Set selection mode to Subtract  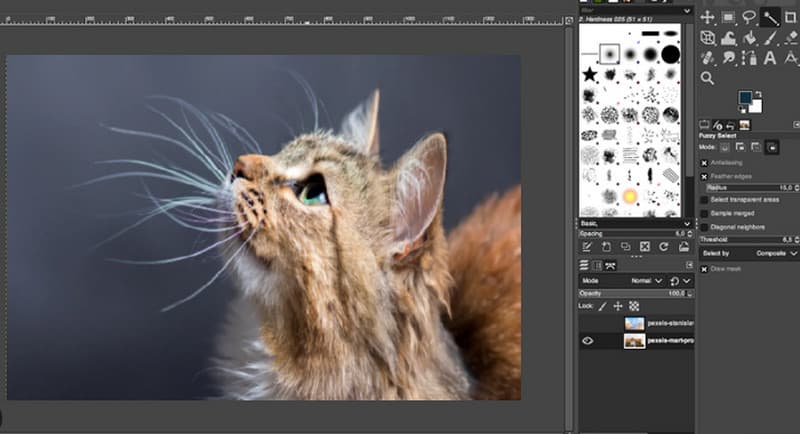pos(756,147)
